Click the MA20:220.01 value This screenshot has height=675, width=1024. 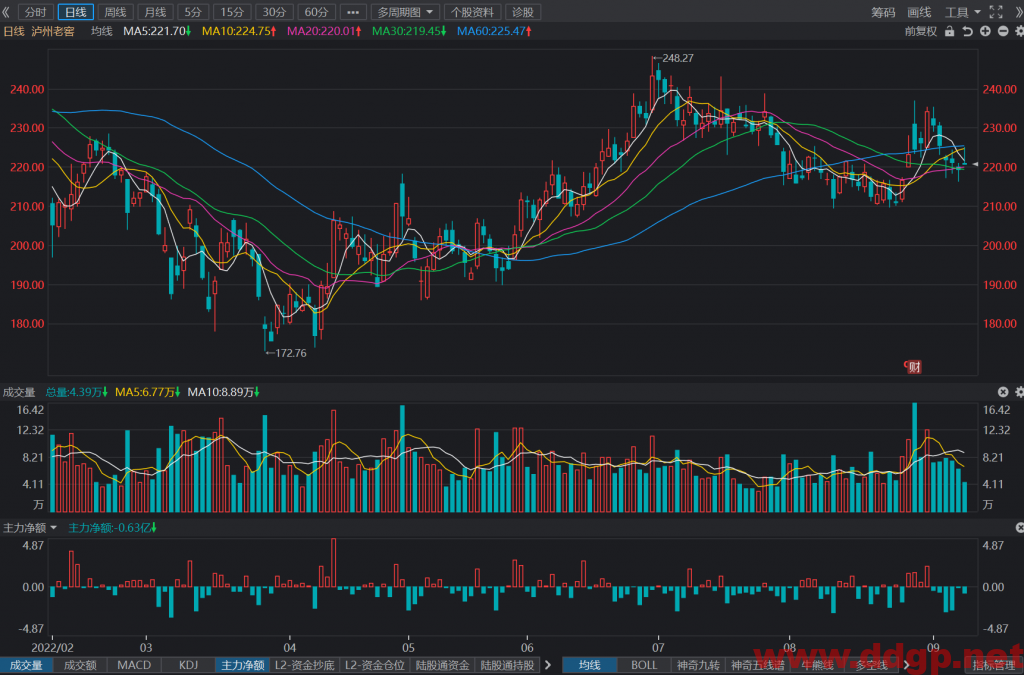[x=324, y=31]
